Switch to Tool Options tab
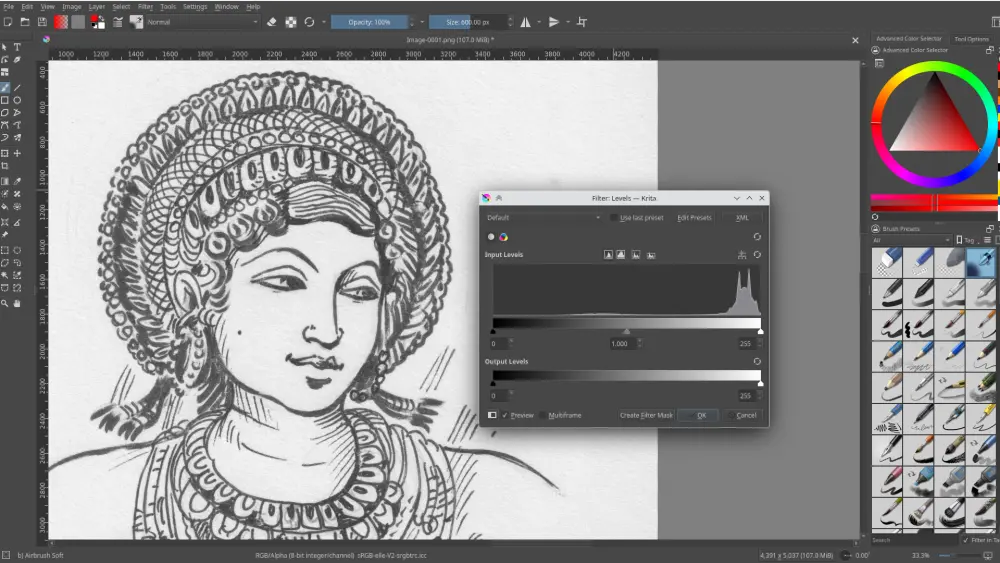Image resolution: width=1000 pixels, height=563 pixels. (x=971, y=39)
